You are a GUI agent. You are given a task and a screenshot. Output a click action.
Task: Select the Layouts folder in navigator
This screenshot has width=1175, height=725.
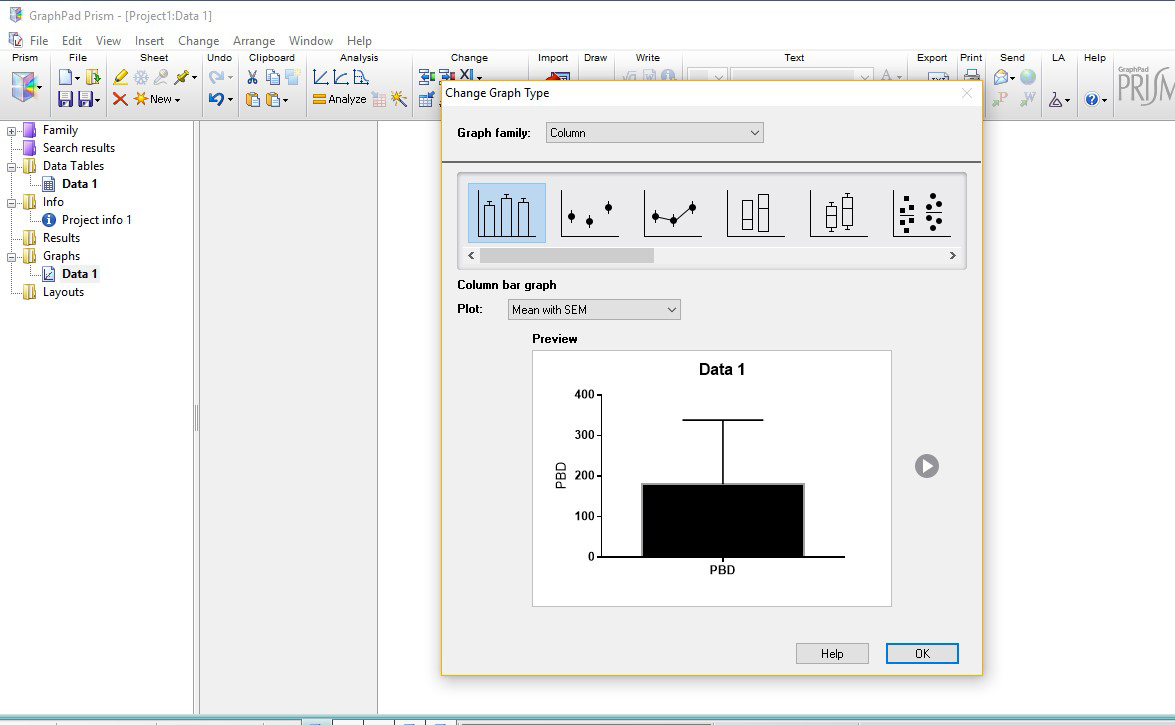(x=63, y=292)
